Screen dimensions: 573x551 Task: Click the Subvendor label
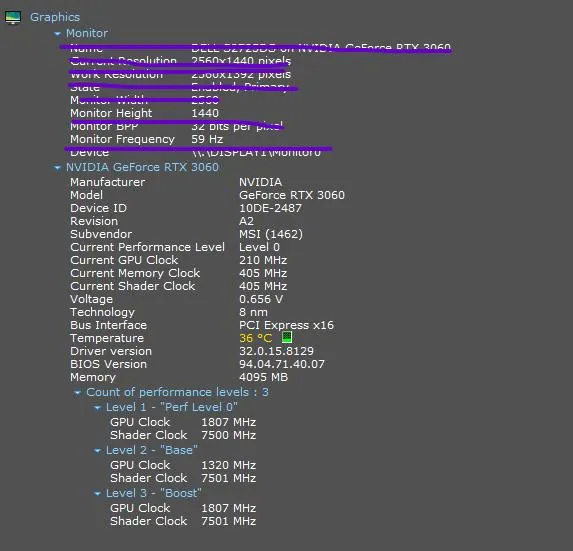coord(101,234)
